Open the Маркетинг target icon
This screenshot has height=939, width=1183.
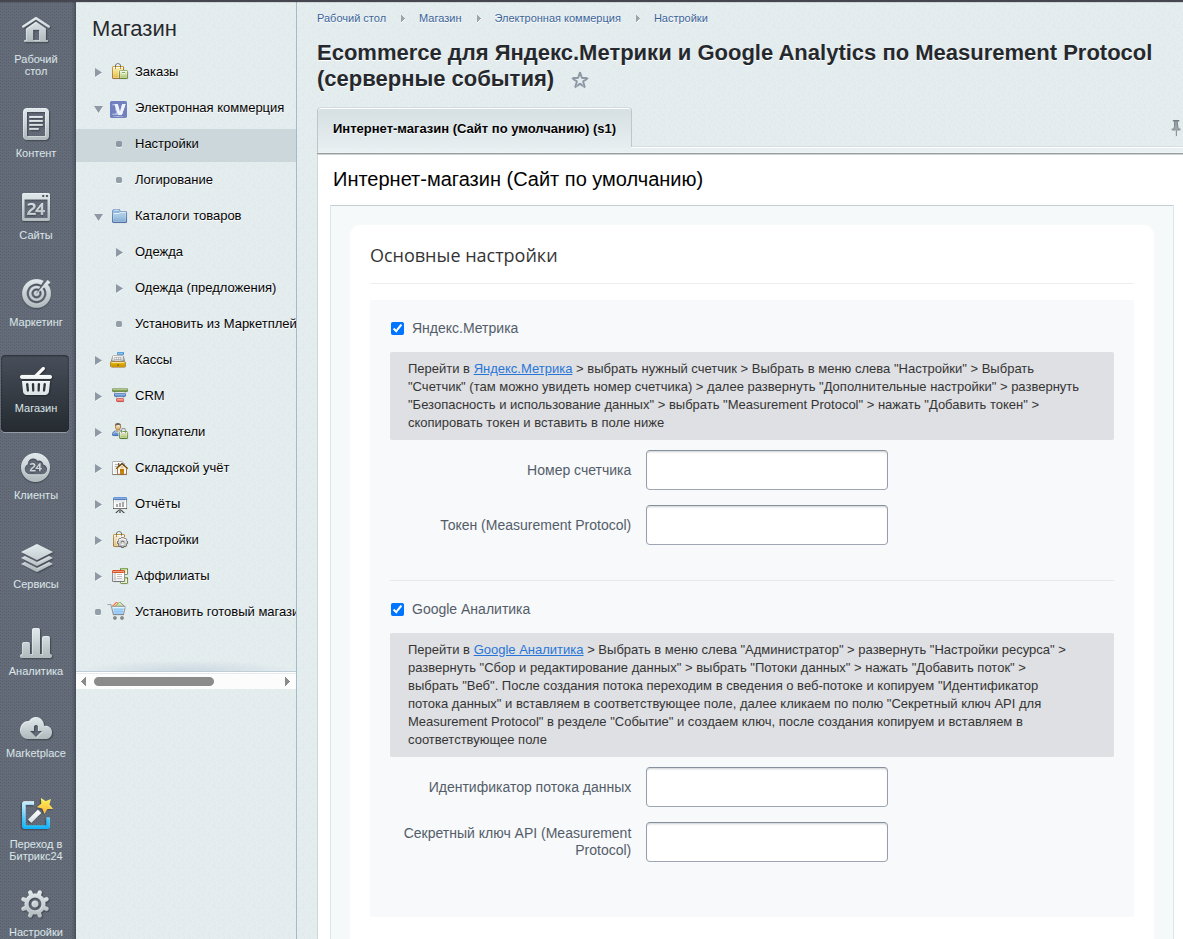35,293
